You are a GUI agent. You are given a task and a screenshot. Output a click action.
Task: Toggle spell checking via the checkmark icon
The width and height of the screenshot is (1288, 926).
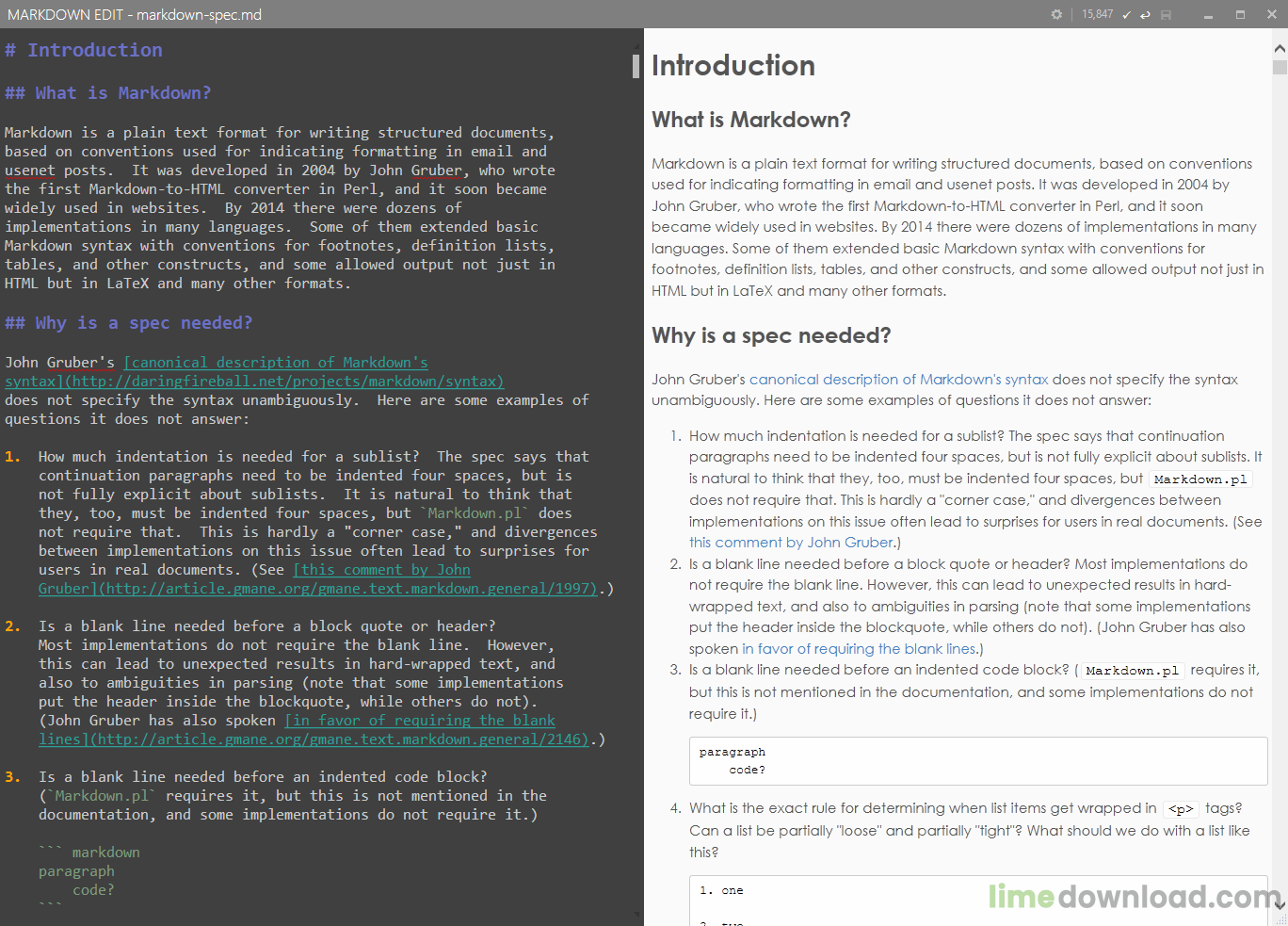tap(1126, 14)
